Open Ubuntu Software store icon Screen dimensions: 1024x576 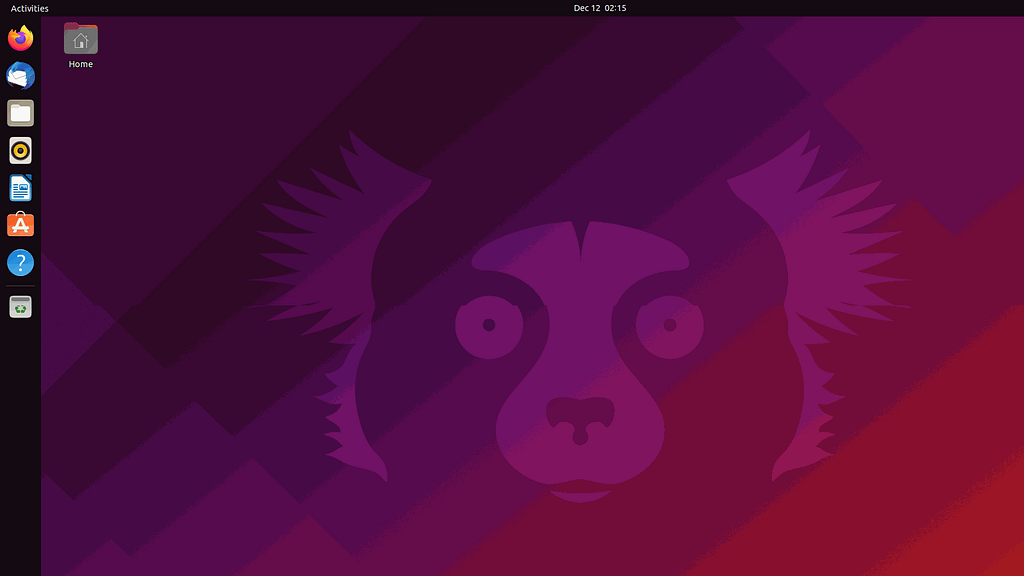20,225
